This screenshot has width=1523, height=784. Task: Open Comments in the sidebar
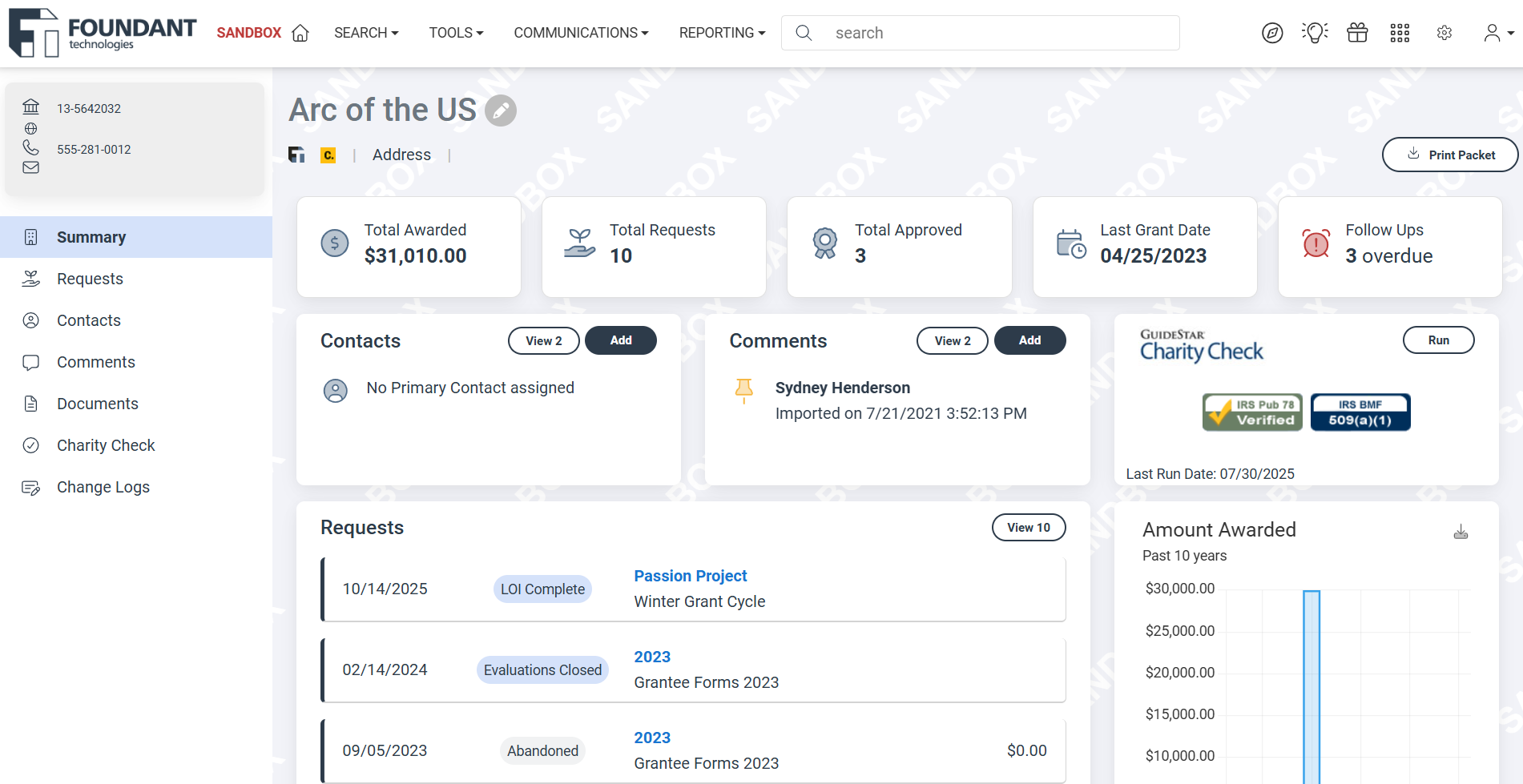click(136, 362)
